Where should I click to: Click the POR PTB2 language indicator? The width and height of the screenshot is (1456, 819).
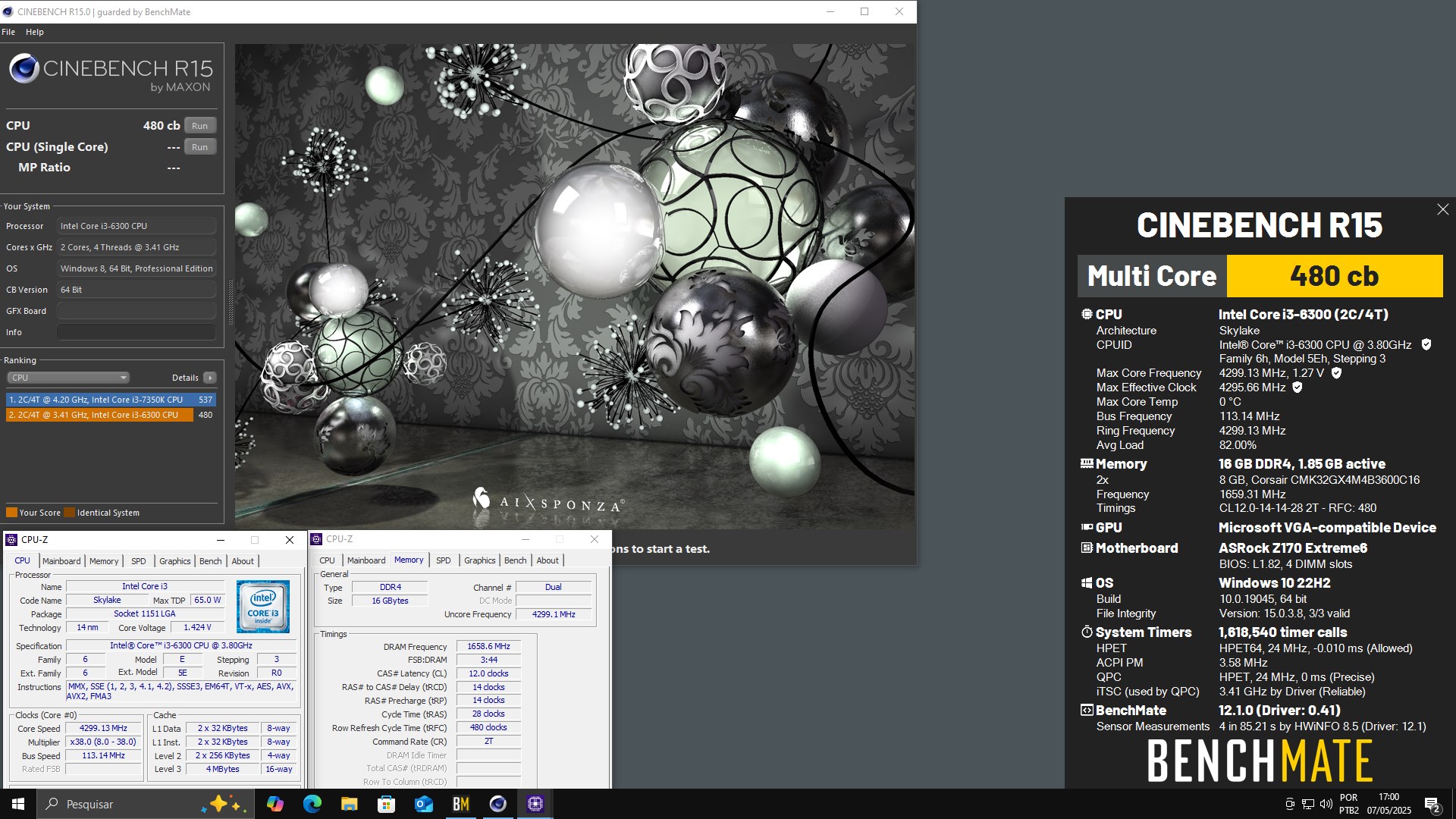tap(1349, 804)
